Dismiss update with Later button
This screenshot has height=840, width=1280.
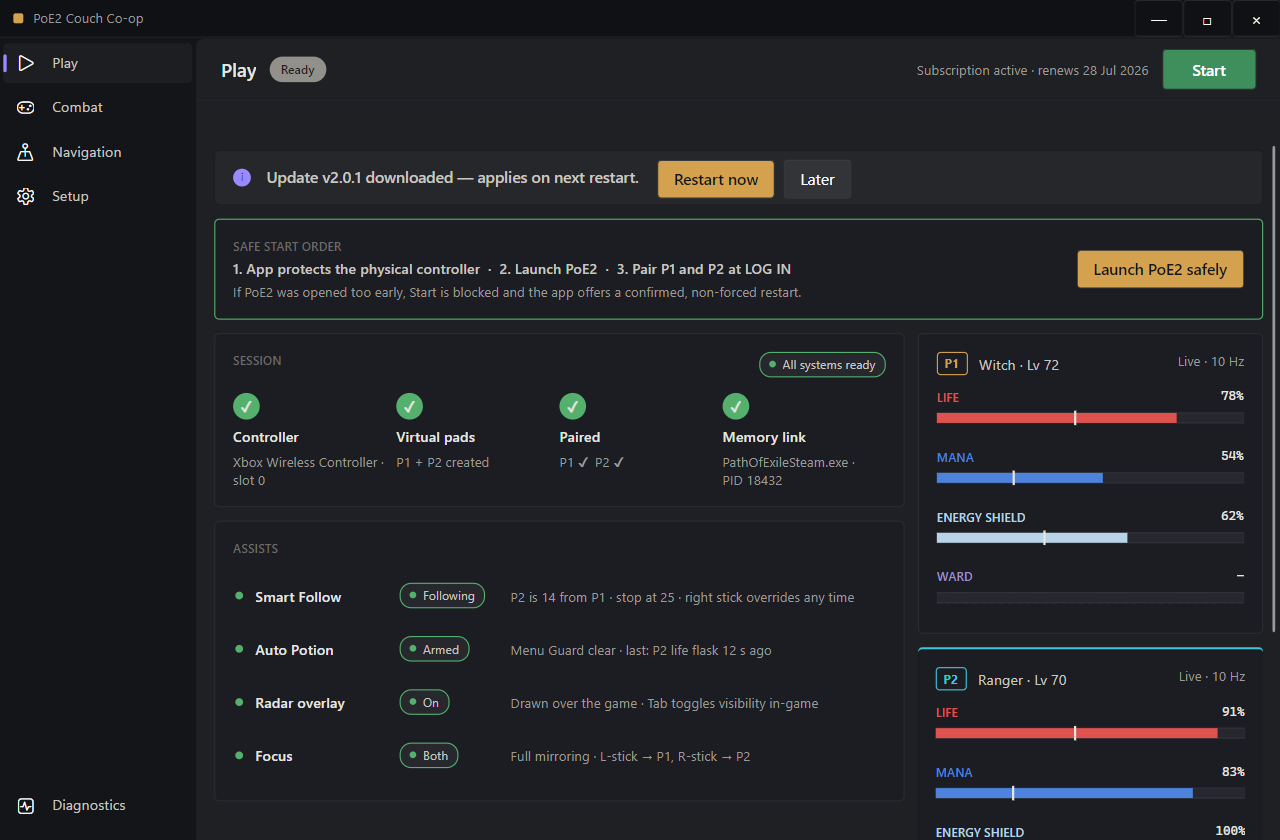point(817,179)
